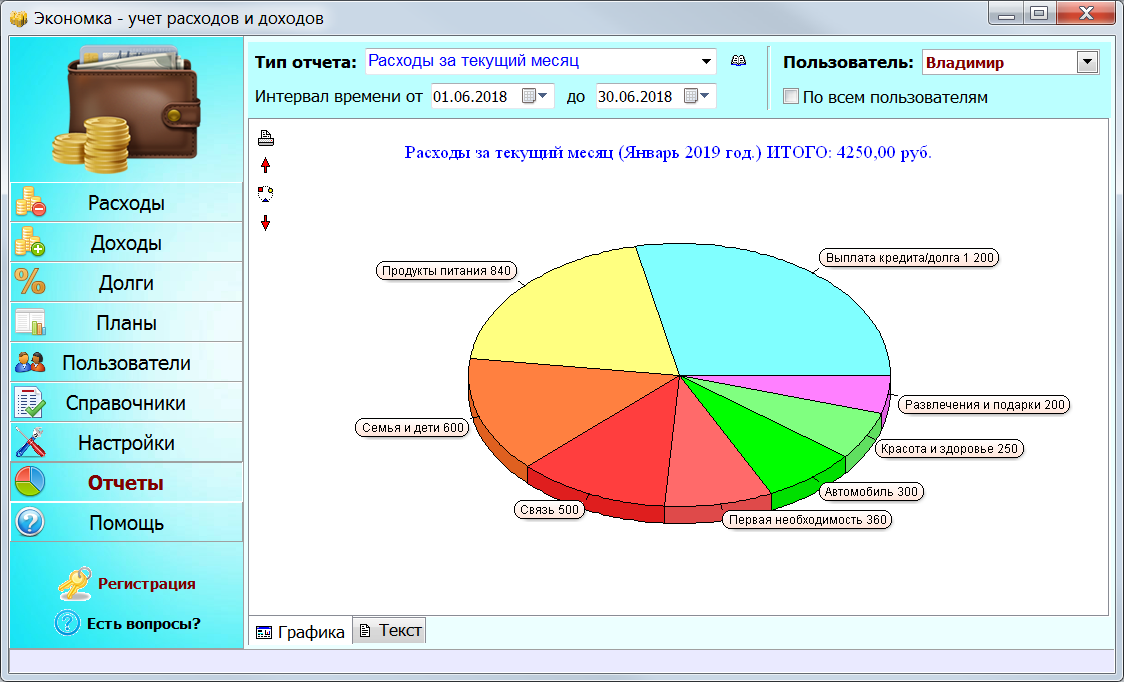1124x682 pixels.
Task: Click the red down arrow icon
Action: point(266,223)
